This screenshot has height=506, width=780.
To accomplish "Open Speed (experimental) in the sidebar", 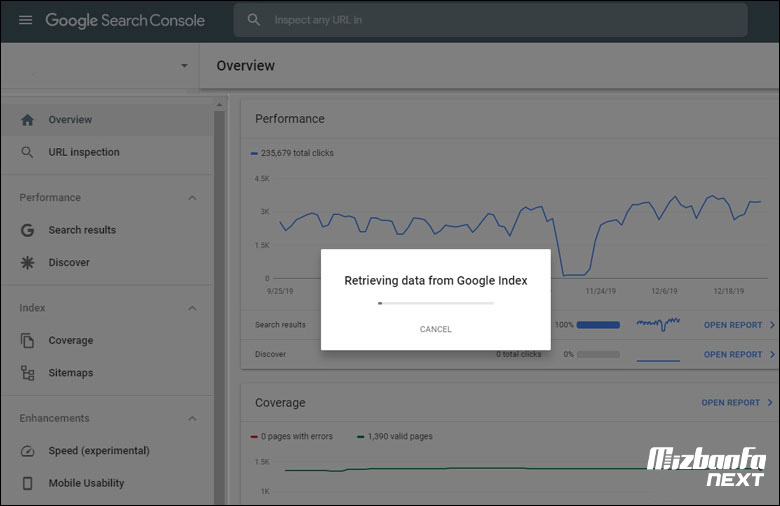I will coord(107,451).
